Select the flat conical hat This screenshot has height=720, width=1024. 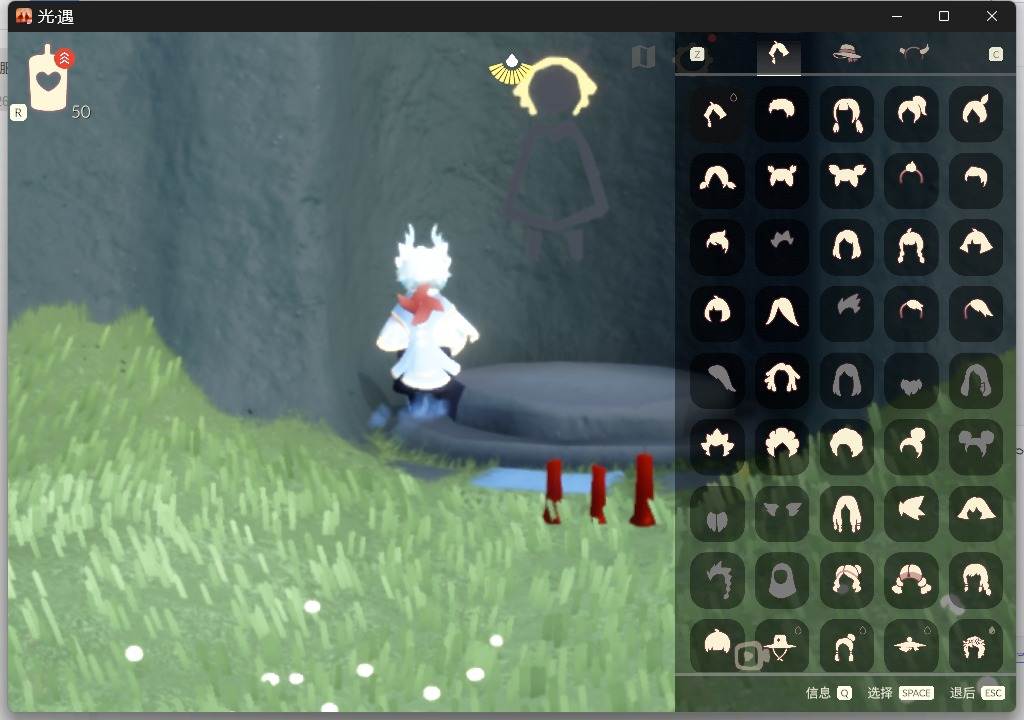tap(911, 646)
